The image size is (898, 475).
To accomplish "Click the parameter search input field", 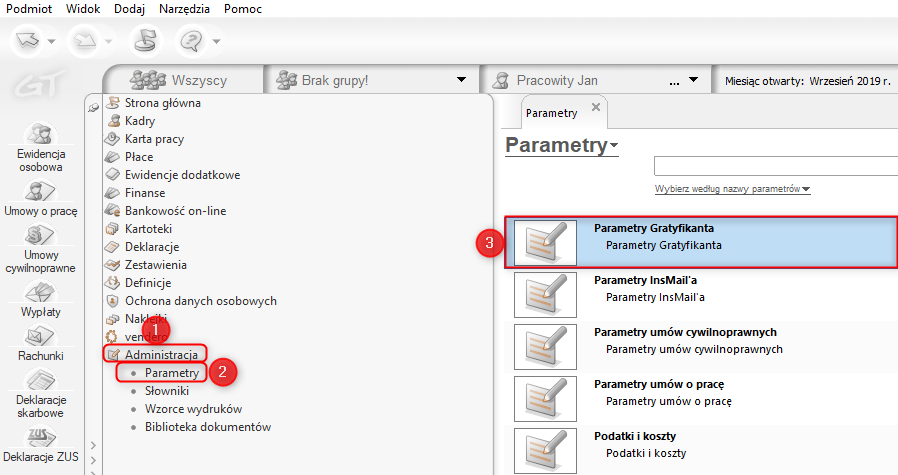I will click(x=775, y=166).
